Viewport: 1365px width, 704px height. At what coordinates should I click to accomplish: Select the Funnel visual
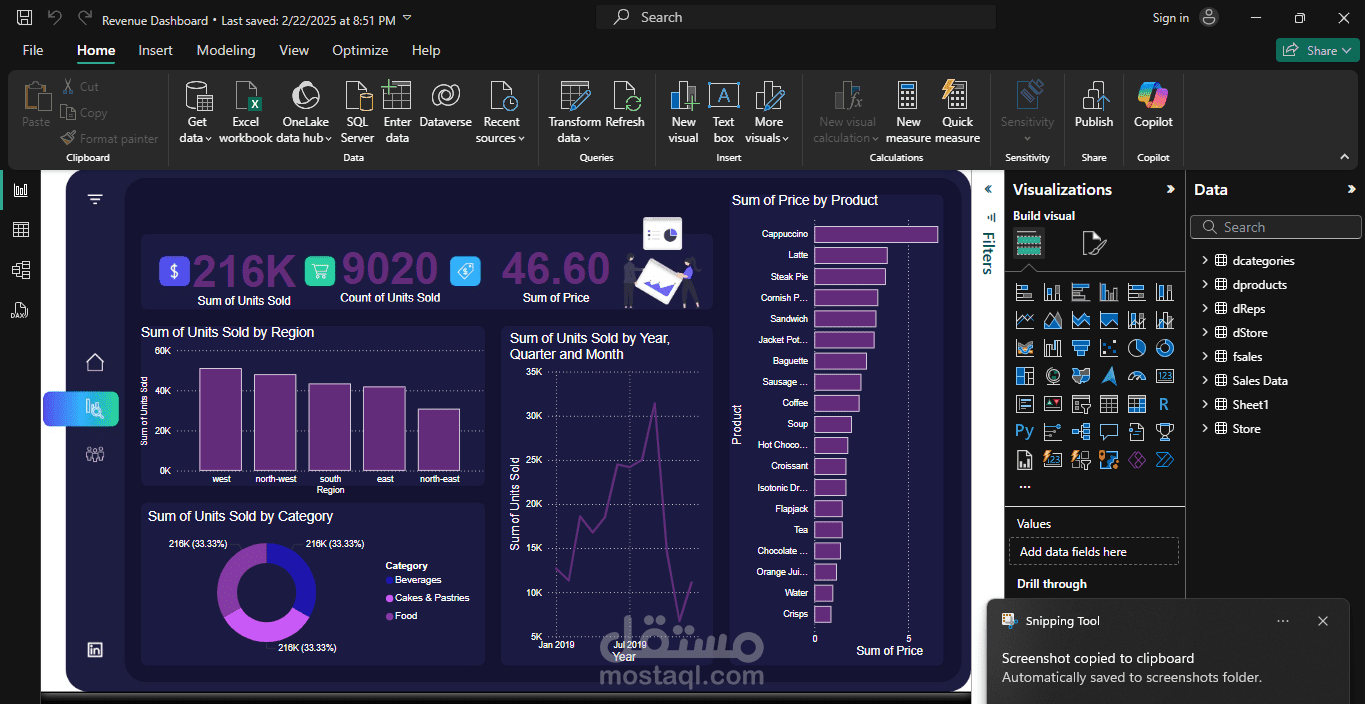coord(1081,348)
